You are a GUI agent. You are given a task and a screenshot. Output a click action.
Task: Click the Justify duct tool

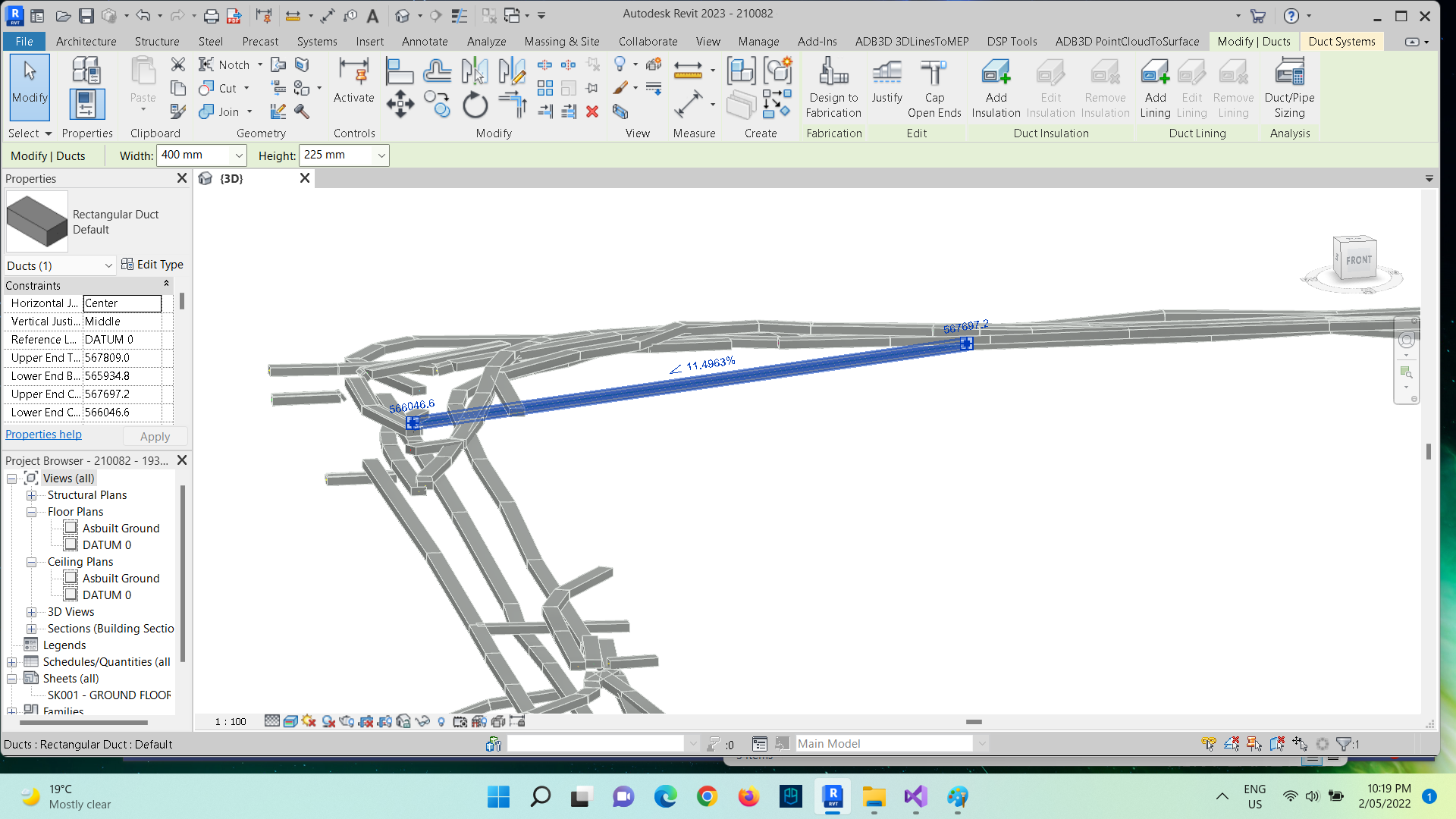click(x=886, y=74)
